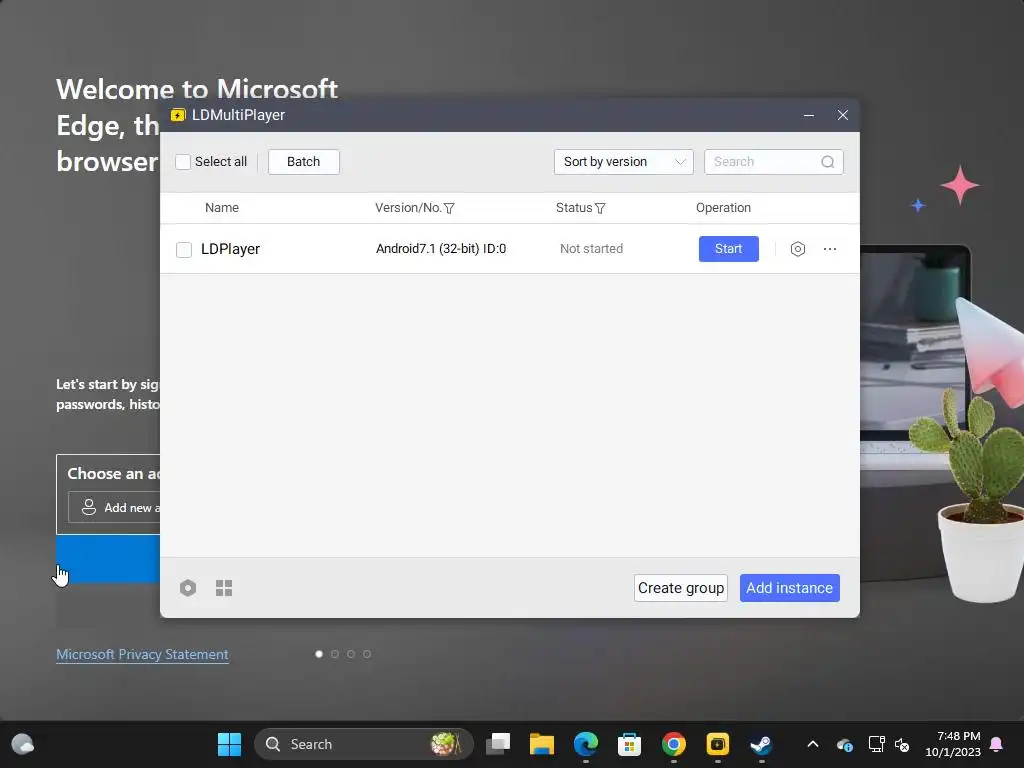Screen dimensions: 1024x768
Task: Filter by Version/No. funnel icon
Action: pyautogui.click(x=449, y=208)
